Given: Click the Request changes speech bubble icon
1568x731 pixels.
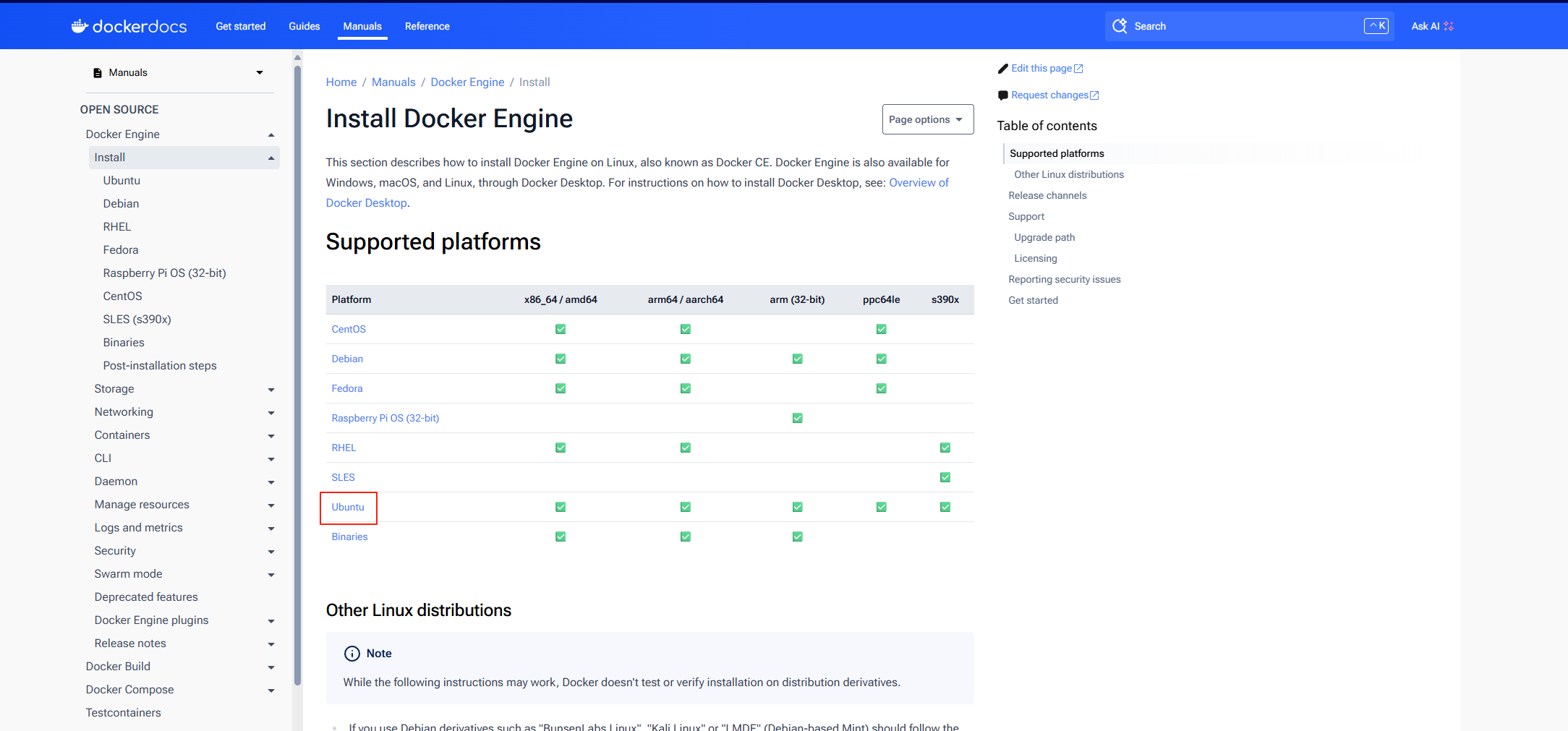Looking at the screenshot, I should pyautogui.click(x=1003, y=95).
